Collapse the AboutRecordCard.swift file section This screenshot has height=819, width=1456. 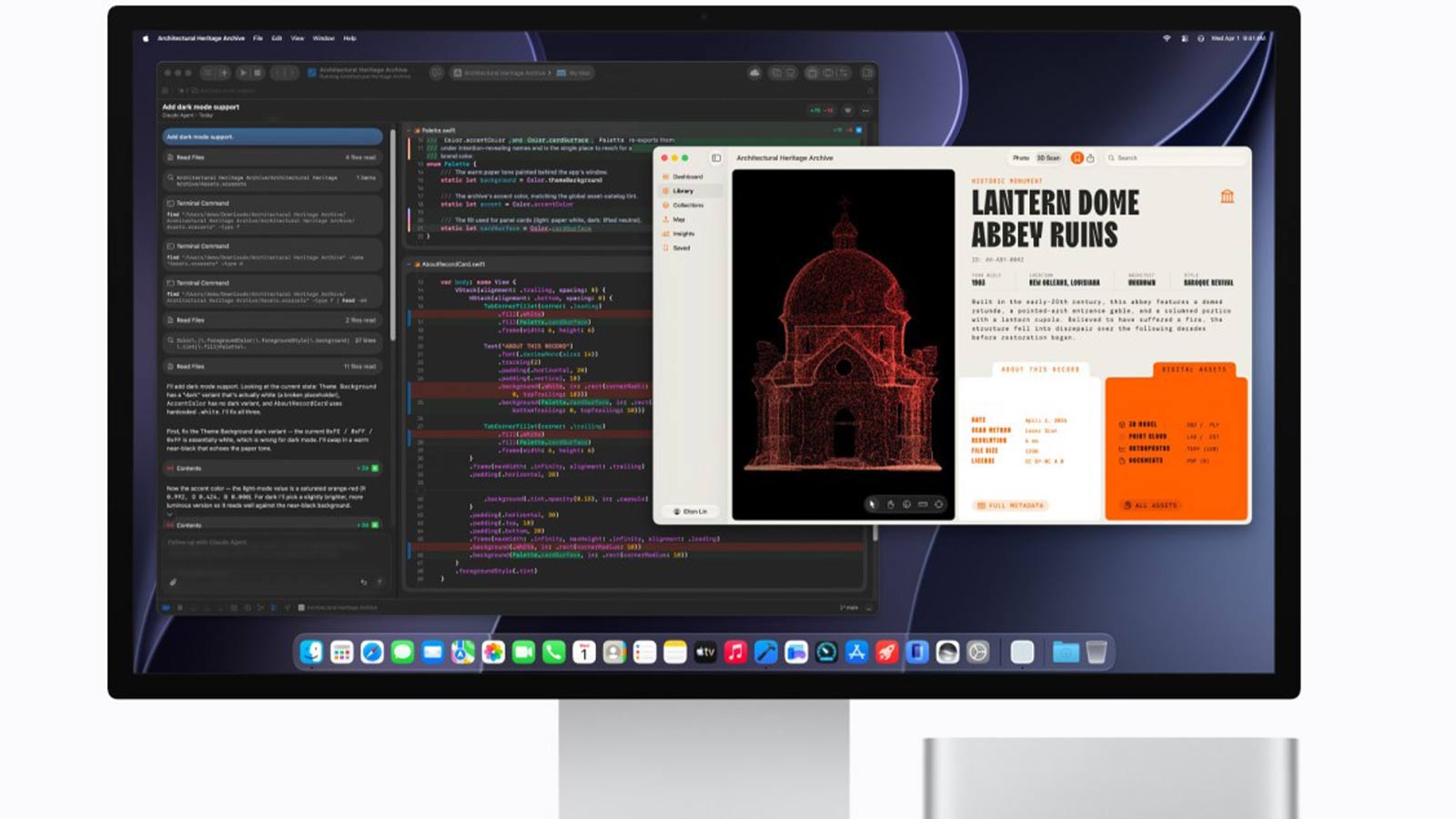(x=410, y=264)
